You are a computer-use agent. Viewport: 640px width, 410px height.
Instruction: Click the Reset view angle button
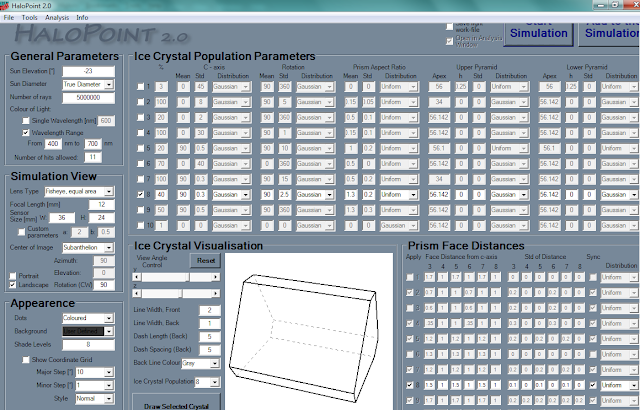[205, 260]
